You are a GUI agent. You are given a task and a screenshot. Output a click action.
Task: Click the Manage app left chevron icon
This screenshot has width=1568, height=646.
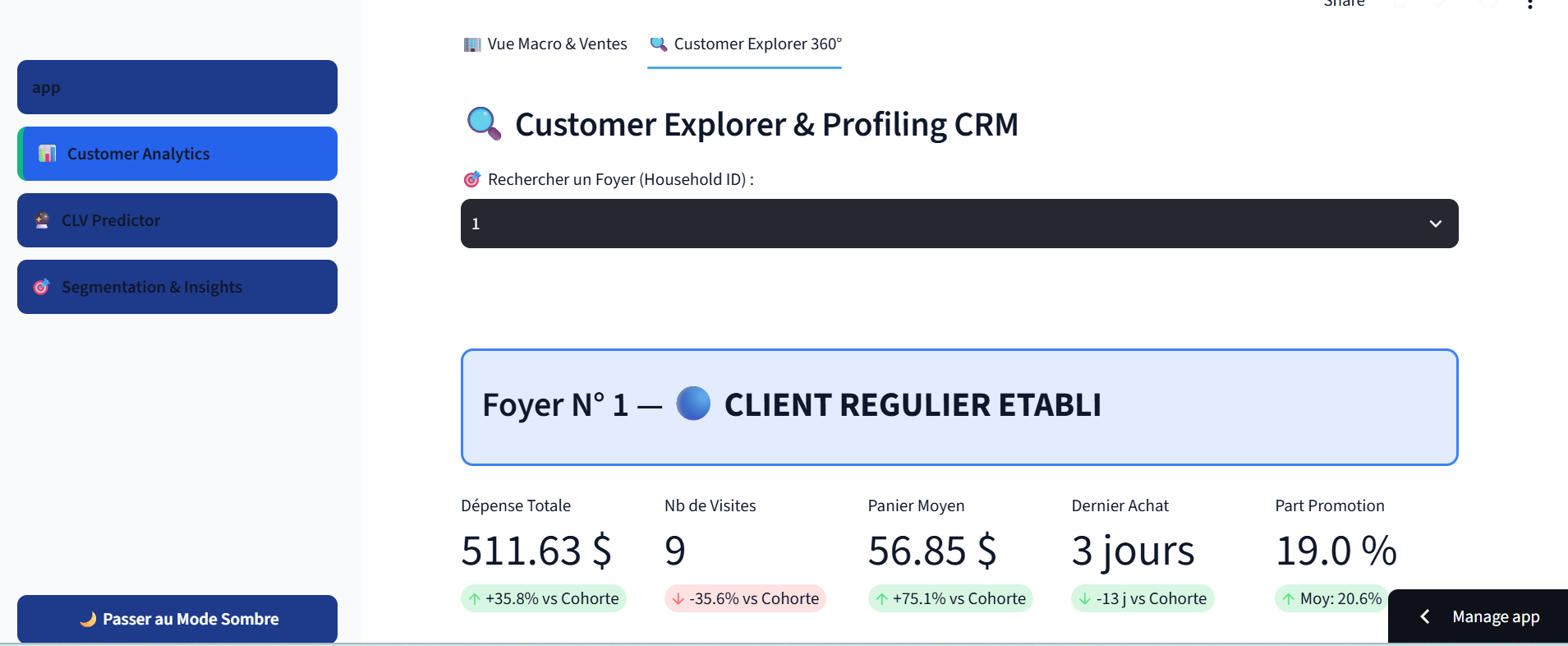click(1425, 616)
